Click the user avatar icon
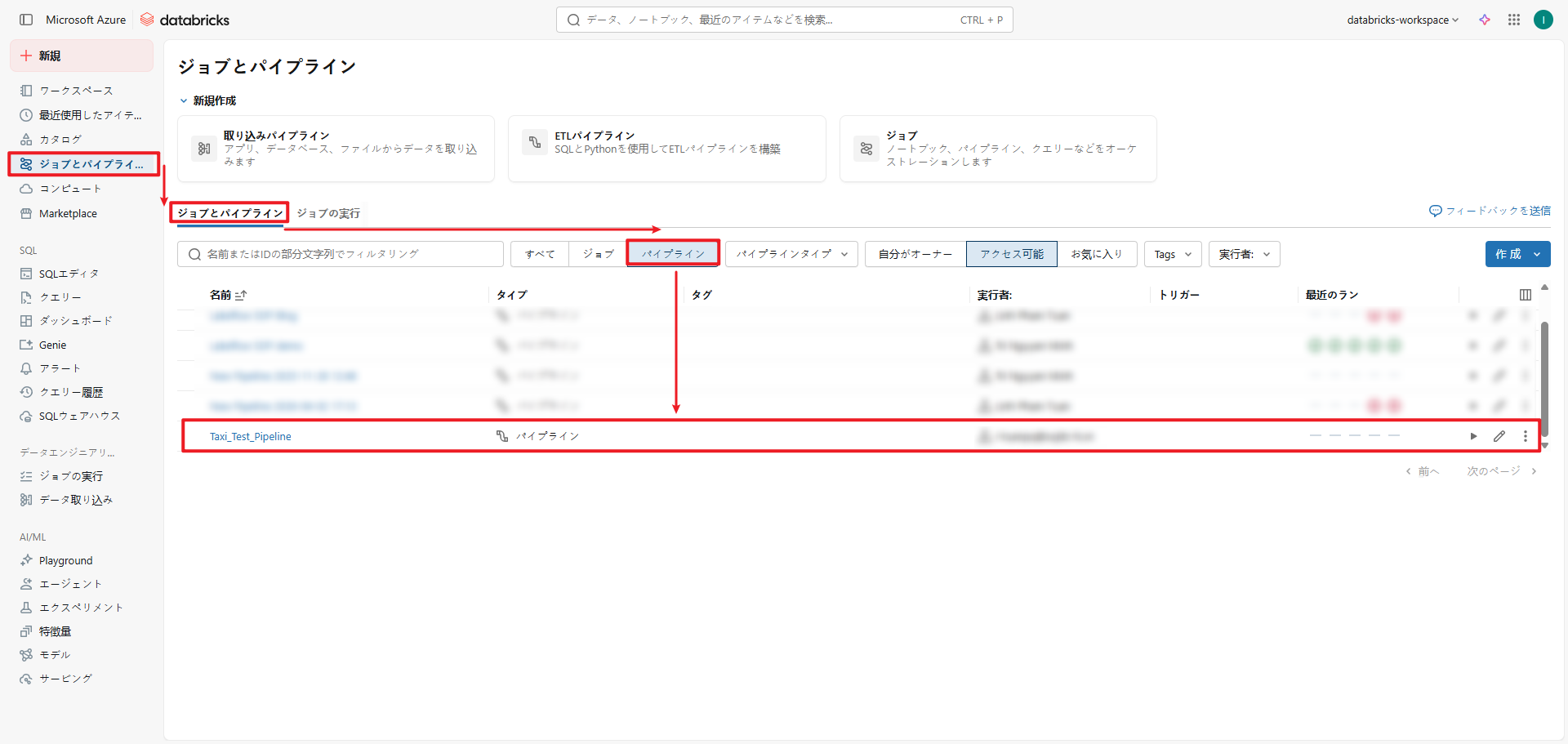This screenshot has width=1568, height=744. (1543, 20)
